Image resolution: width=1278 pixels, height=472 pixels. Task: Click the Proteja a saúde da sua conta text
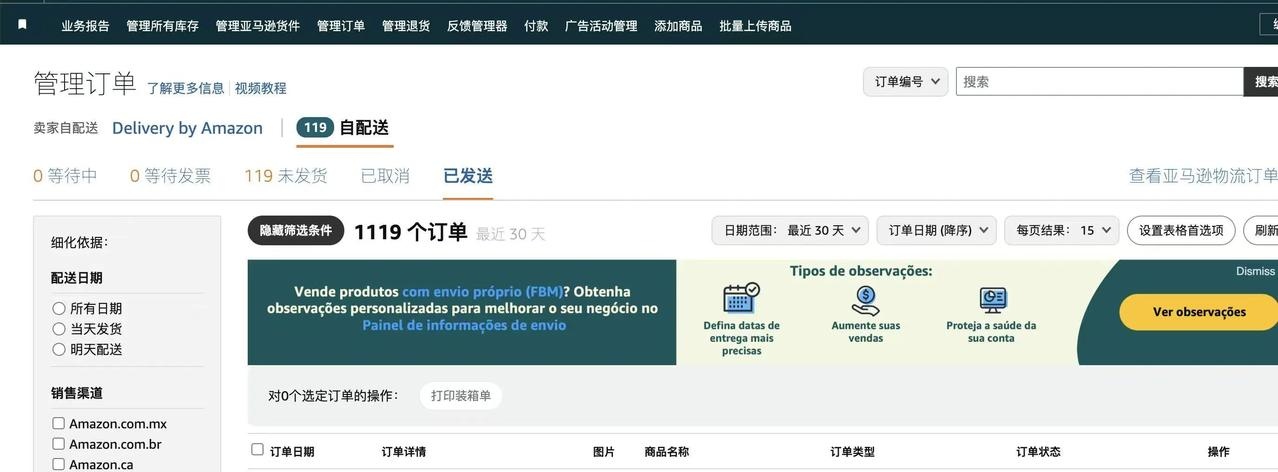(991, 332)
